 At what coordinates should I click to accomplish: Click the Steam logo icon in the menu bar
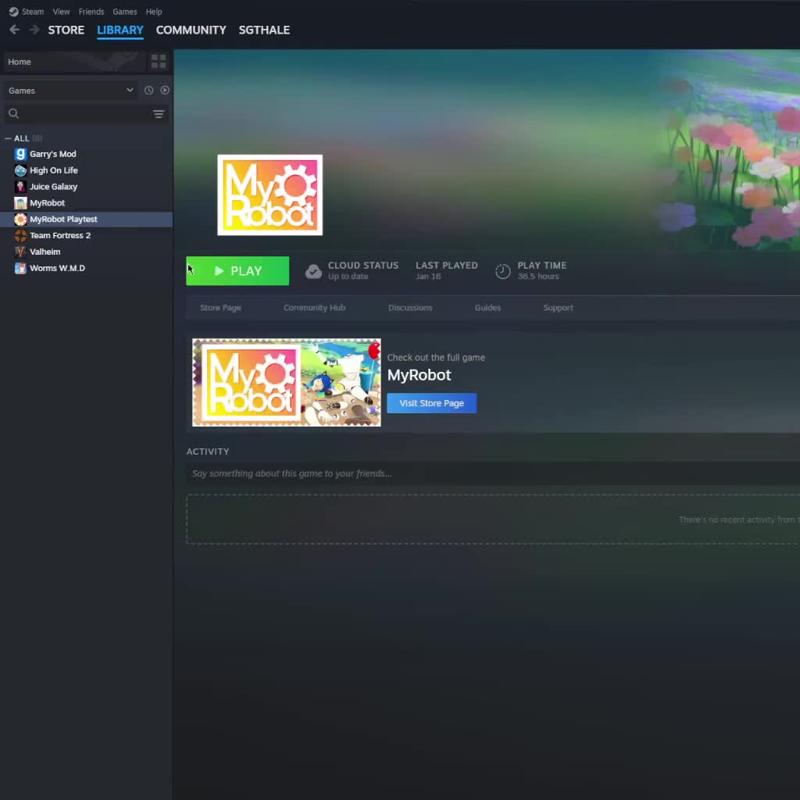pyautogui.click(x=13, y=12)
